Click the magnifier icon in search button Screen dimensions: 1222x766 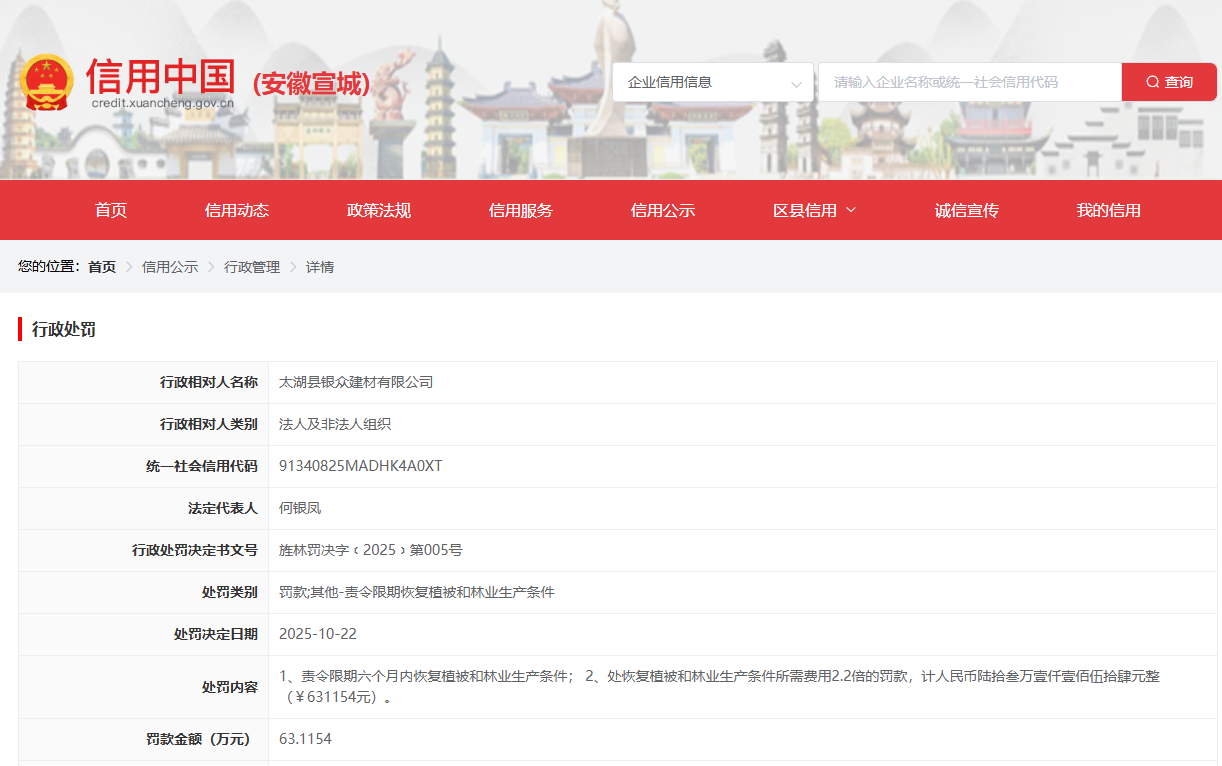1153,82
